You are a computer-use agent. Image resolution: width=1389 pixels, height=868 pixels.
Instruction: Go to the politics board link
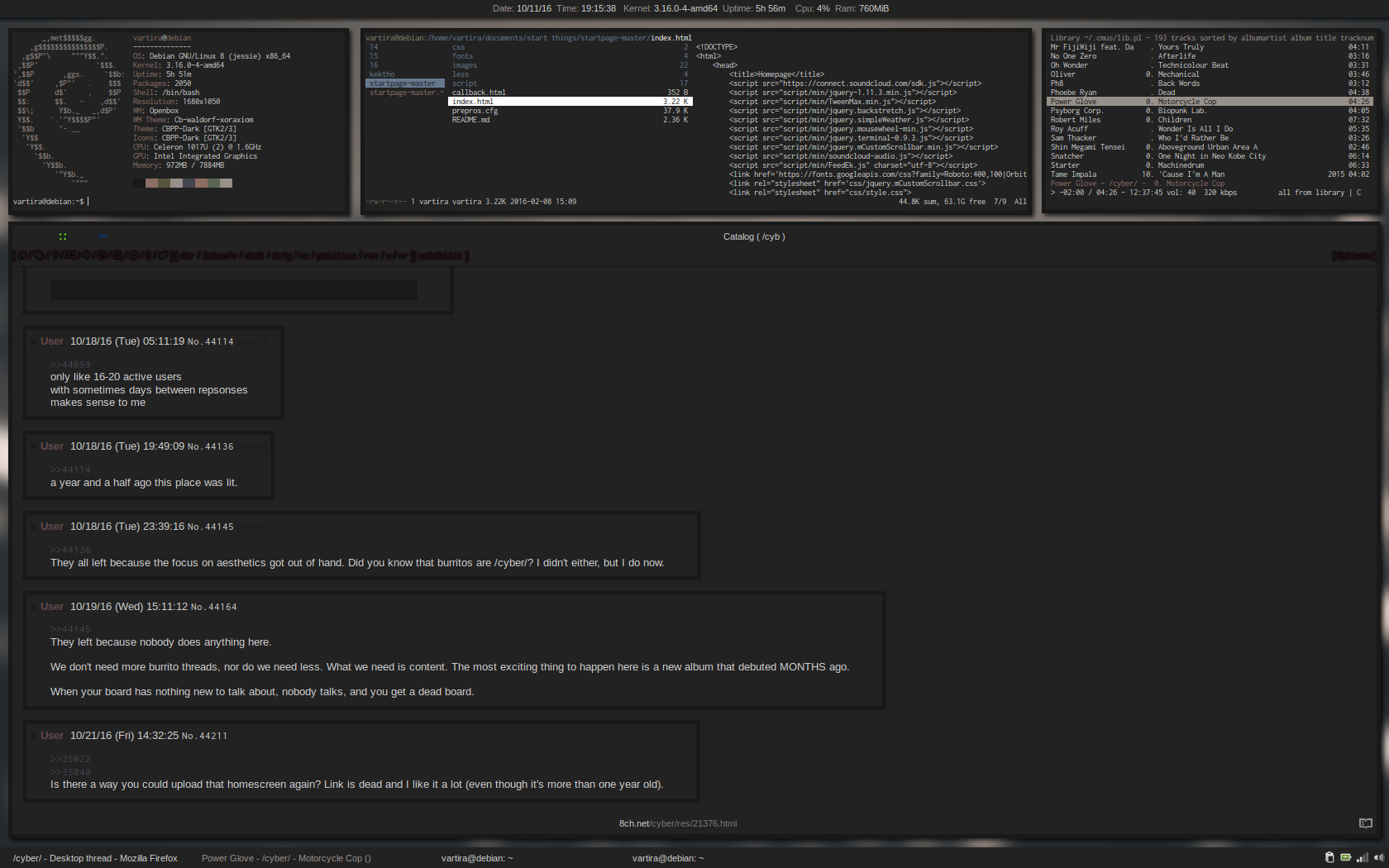pyautogui.click(x=338, y=255)
